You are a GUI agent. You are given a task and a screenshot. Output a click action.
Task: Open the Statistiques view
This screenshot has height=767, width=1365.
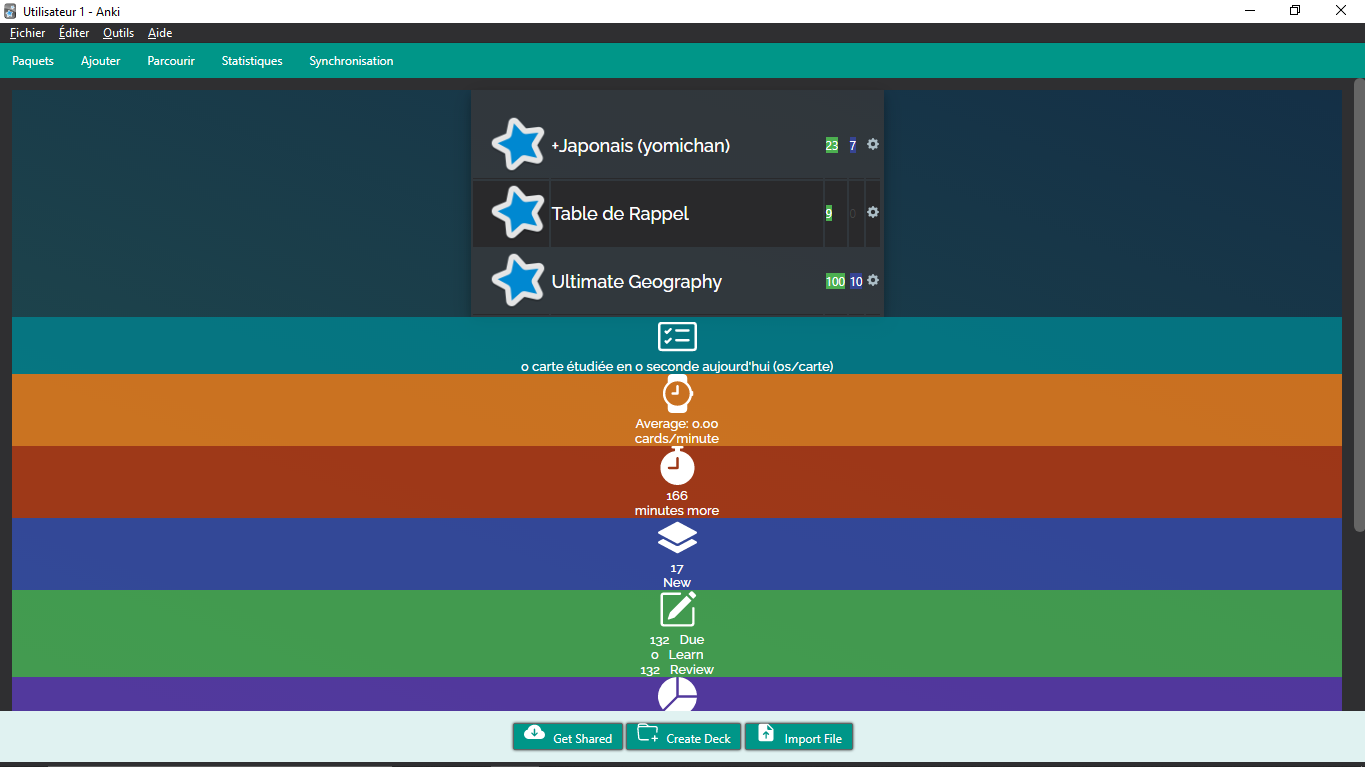(252, 61)
